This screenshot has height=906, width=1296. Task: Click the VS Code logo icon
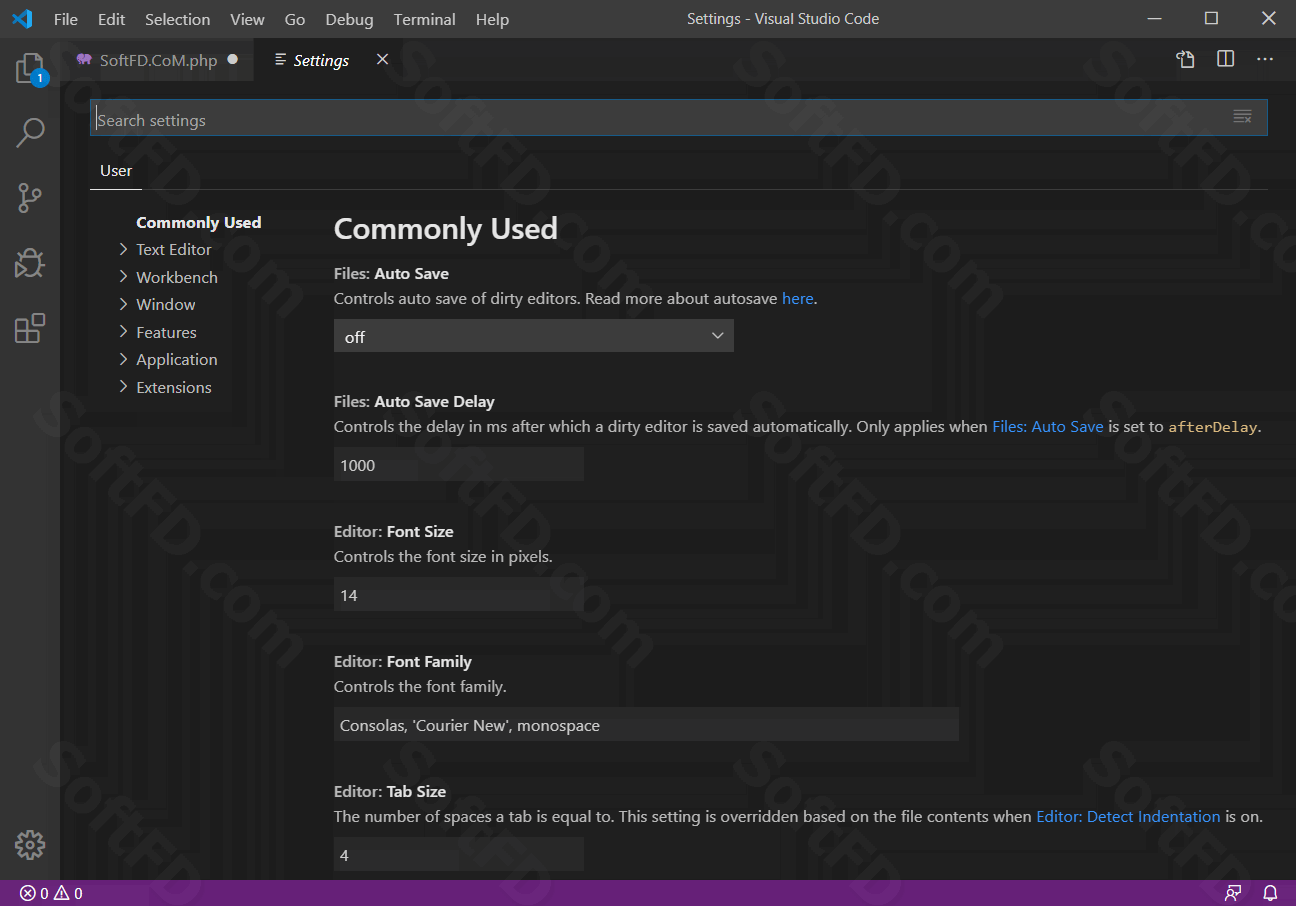click(x=22, y=19)
